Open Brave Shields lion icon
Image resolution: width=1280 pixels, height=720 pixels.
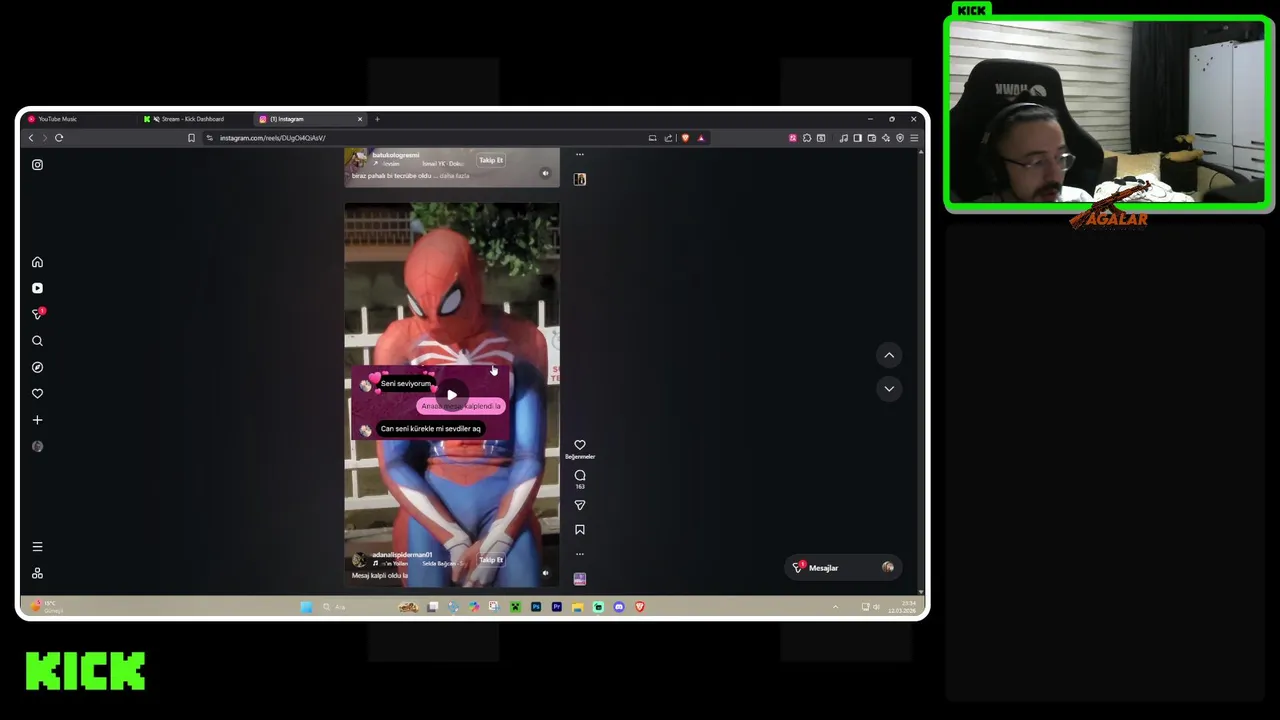coord(685,138)
